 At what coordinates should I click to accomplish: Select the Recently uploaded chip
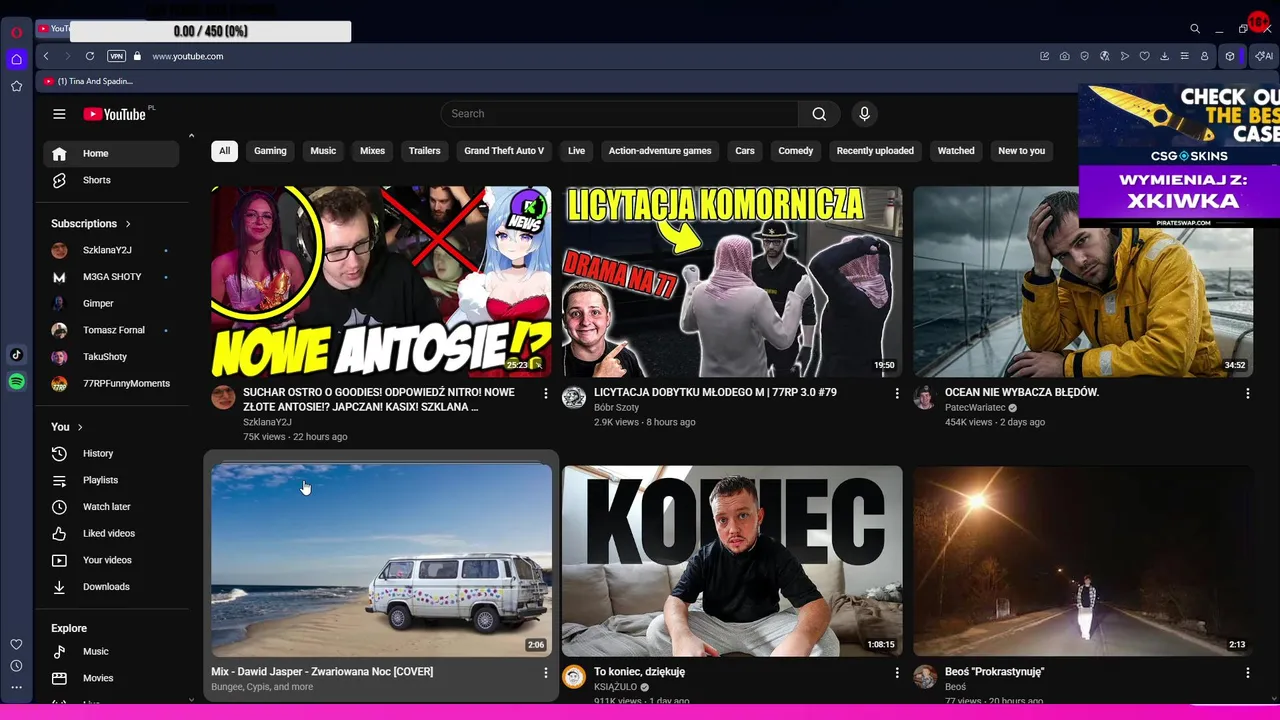[875, 151]
